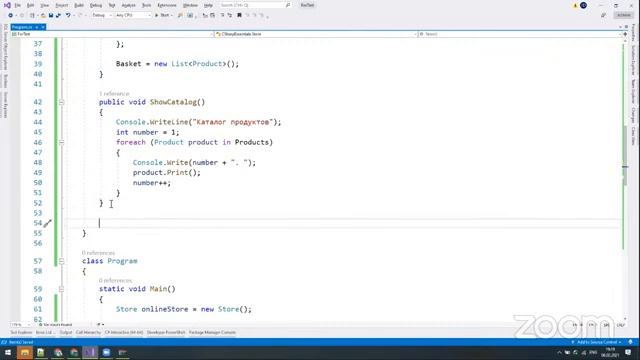Click the user account avatar icon
640x360 pixels.
tap(583, 5)
